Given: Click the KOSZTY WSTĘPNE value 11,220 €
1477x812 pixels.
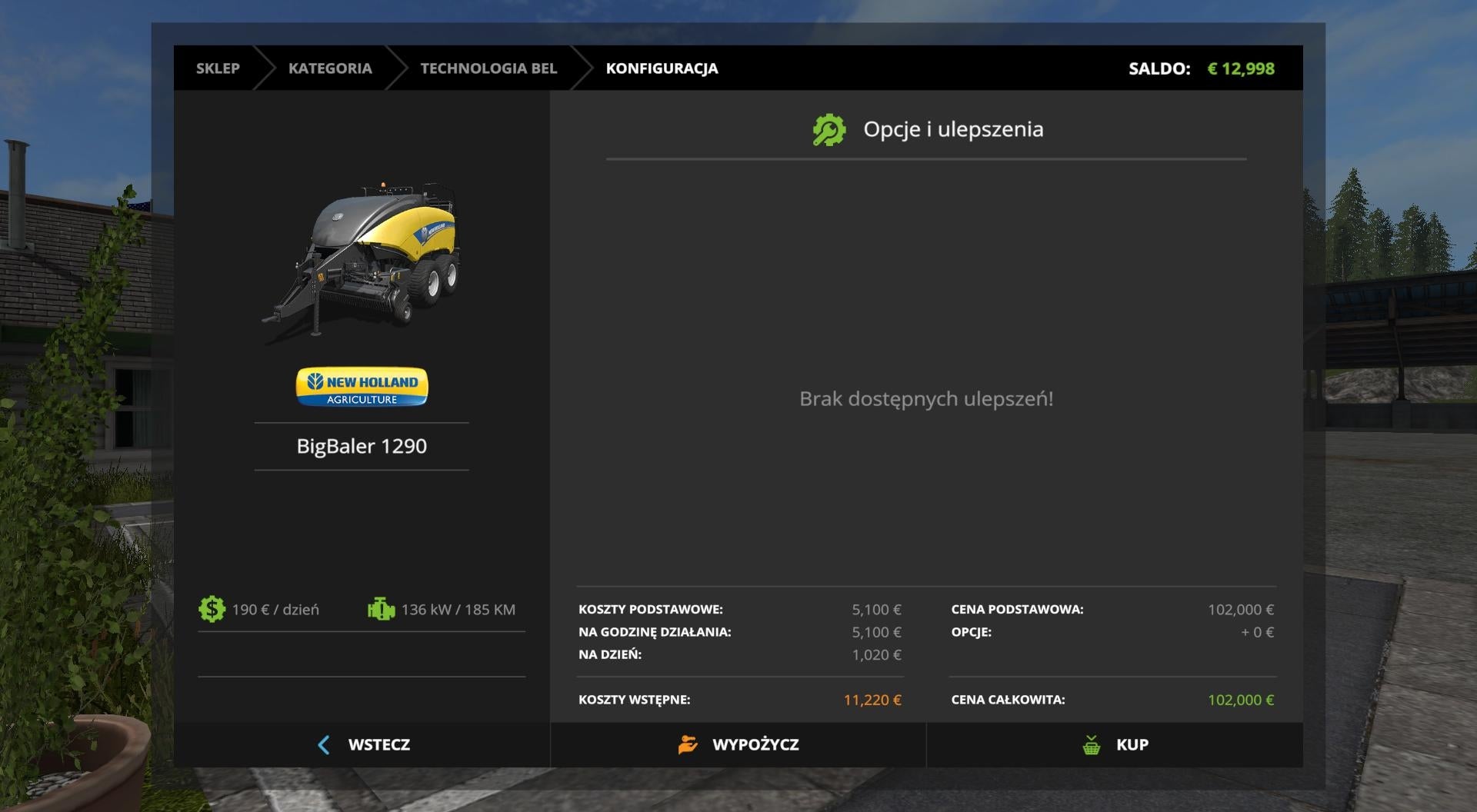Looking at the screenshot, I should tap(872, 700).
